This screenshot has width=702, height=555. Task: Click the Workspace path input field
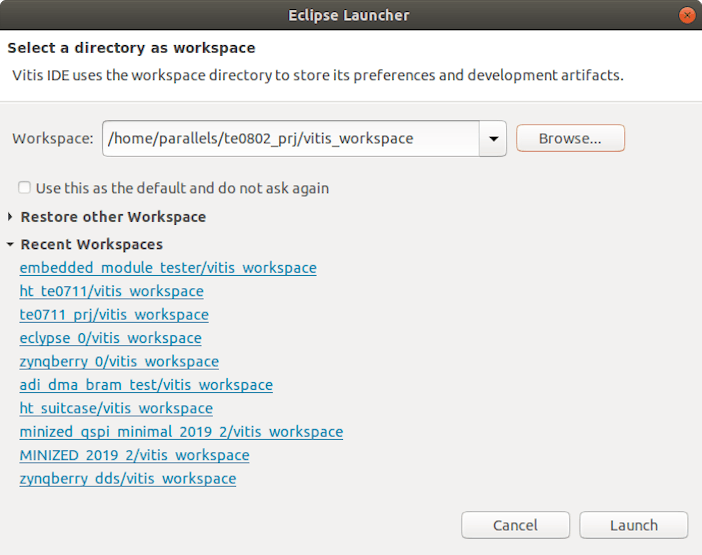291,139
